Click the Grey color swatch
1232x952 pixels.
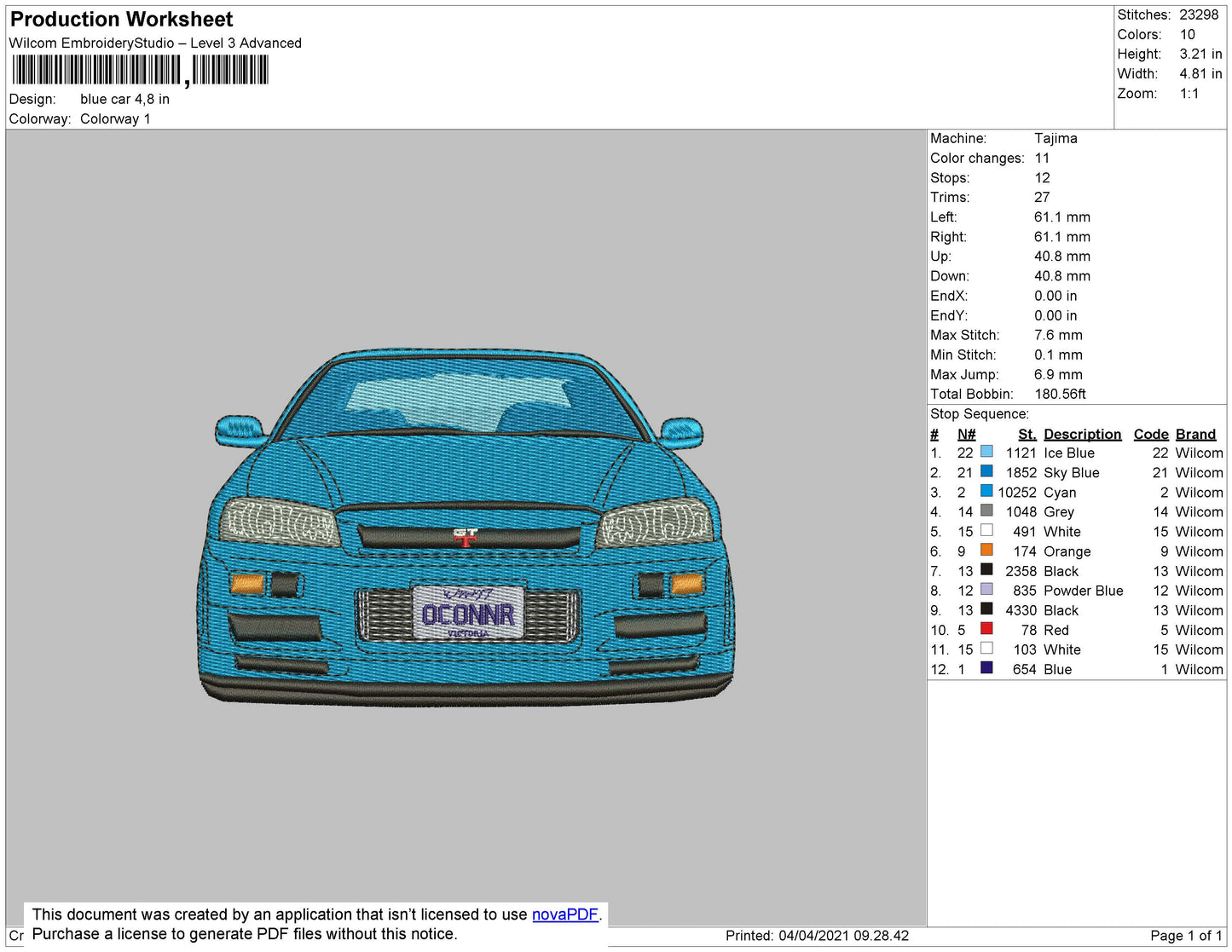(986, 511)
